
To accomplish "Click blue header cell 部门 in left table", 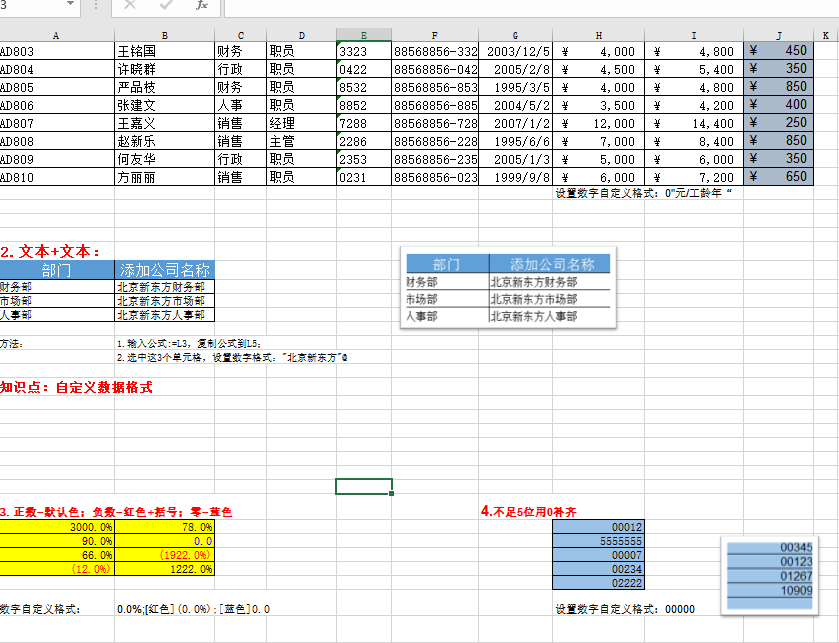I will click(57, 270).
